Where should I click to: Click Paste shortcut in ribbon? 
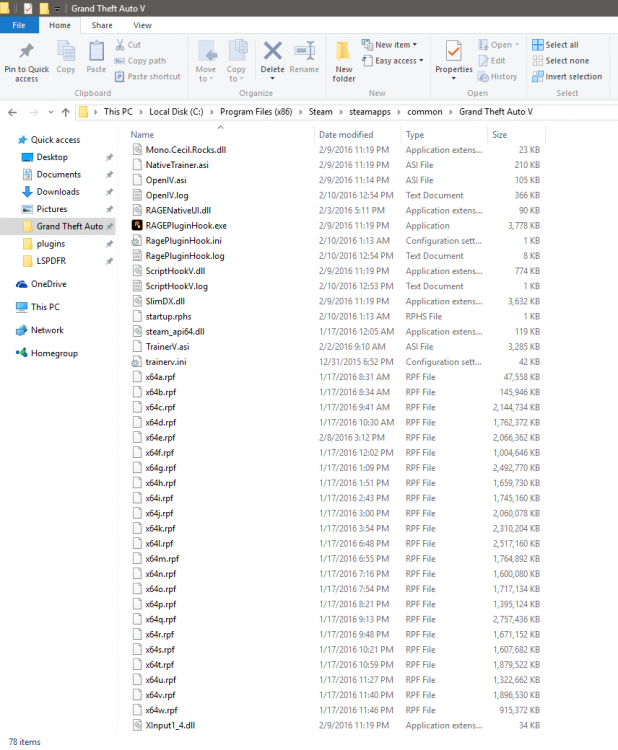pos(148,77)
